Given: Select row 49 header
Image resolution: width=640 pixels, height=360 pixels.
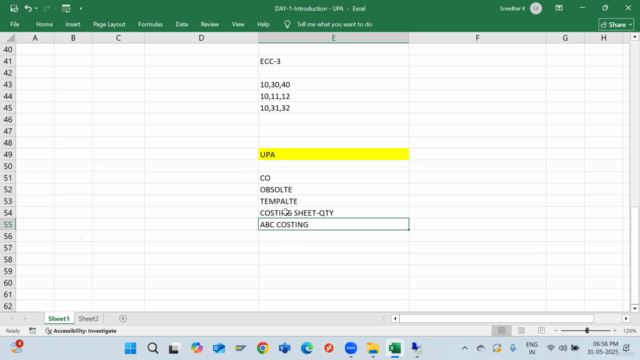Looking at the screenshot, I should (8, 154).
